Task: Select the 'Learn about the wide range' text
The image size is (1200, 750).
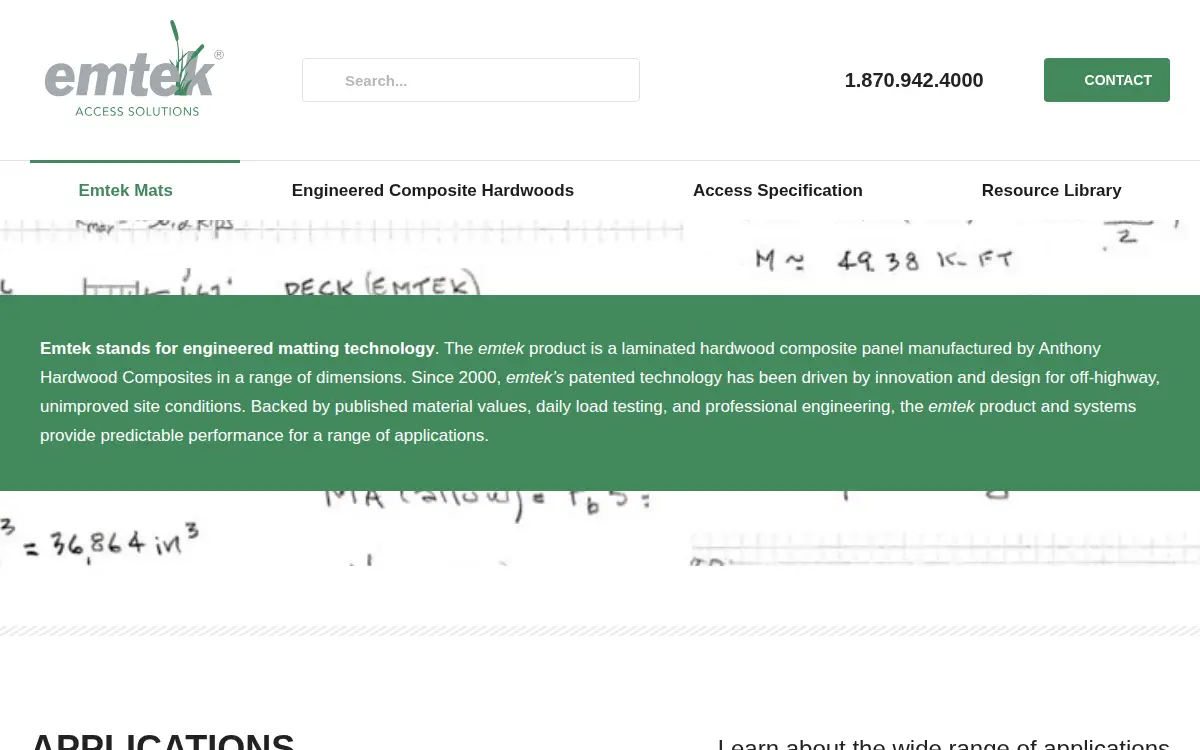Action: pyautogui.click(x=943, y=743)
